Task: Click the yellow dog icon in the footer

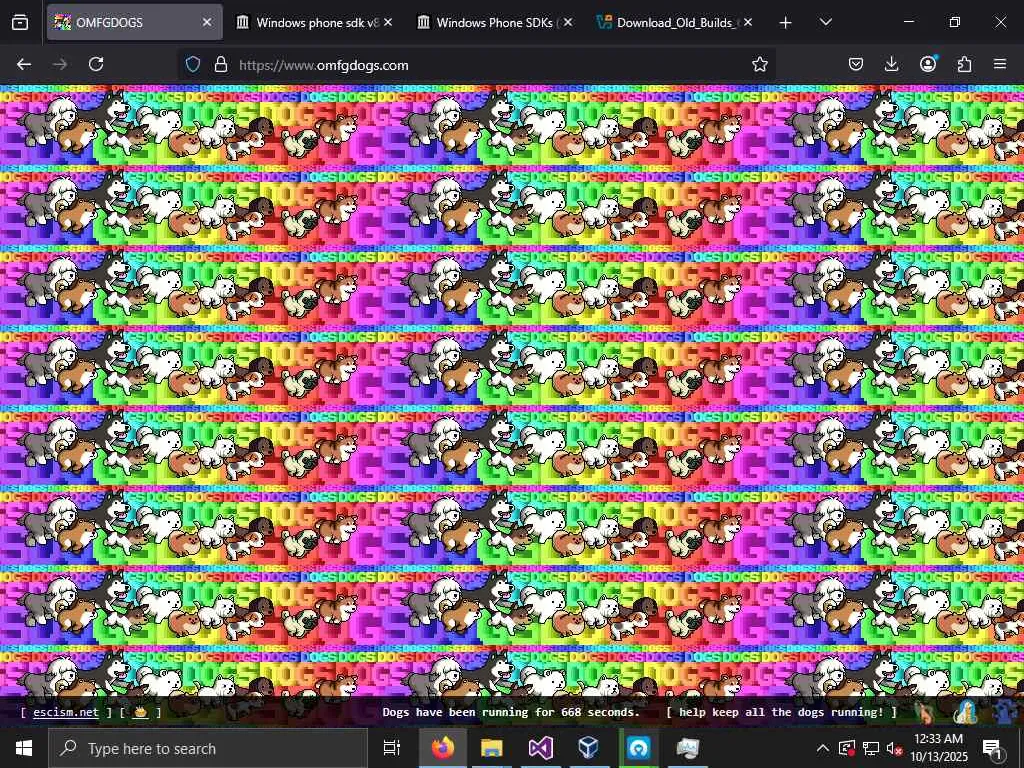Action: [x=966, y=712]
